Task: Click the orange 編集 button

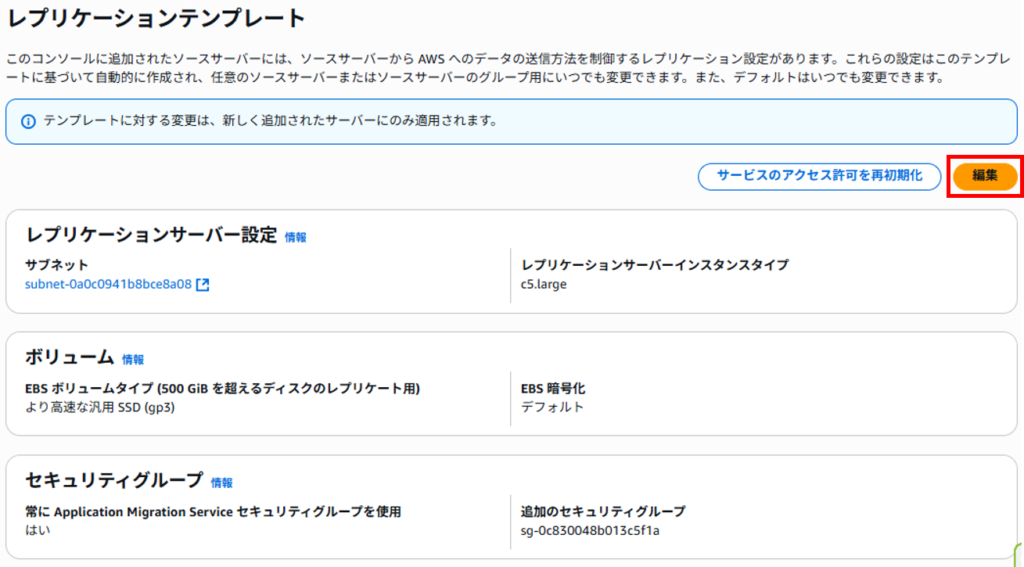Action: (984, 176)
